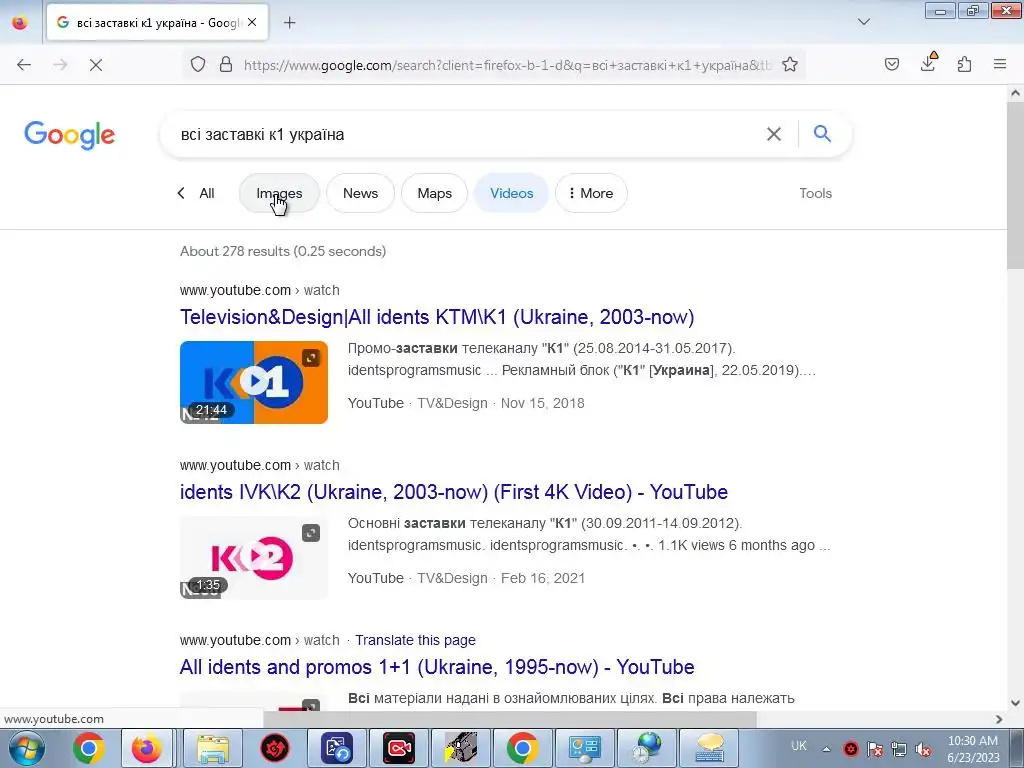
Task: Switch to the Maps filter
Action: click(434, 193)
